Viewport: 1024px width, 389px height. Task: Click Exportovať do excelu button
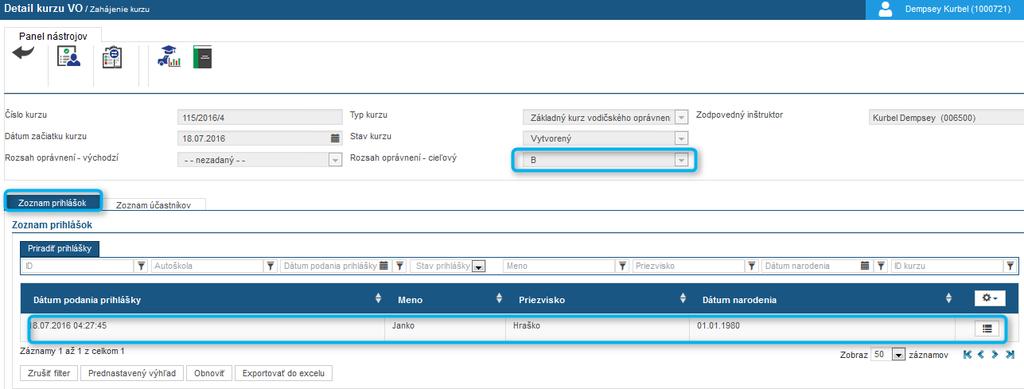click(x=283, y=373)
